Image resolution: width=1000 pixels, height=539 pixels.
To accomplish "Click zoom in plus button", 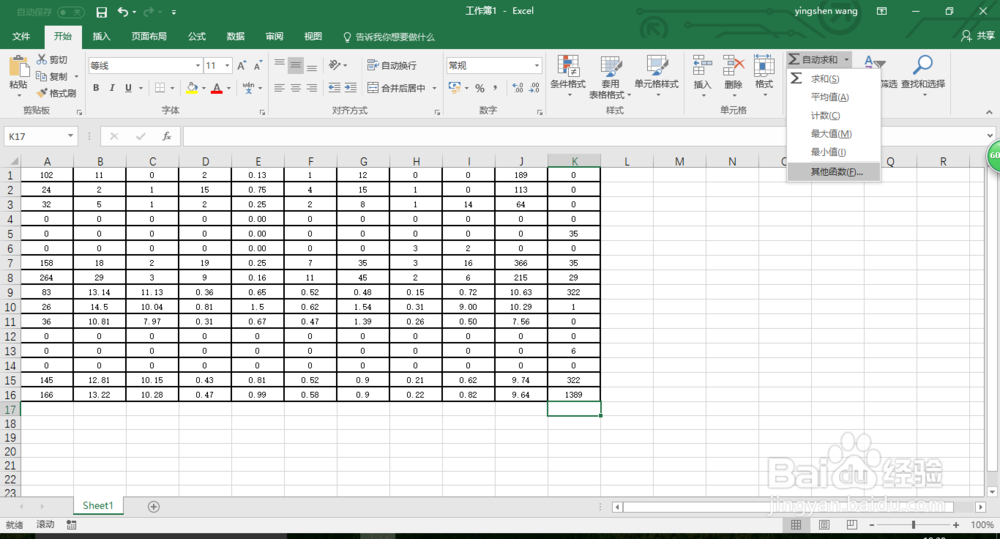I will pyautogui.click(x=956, y=525).
